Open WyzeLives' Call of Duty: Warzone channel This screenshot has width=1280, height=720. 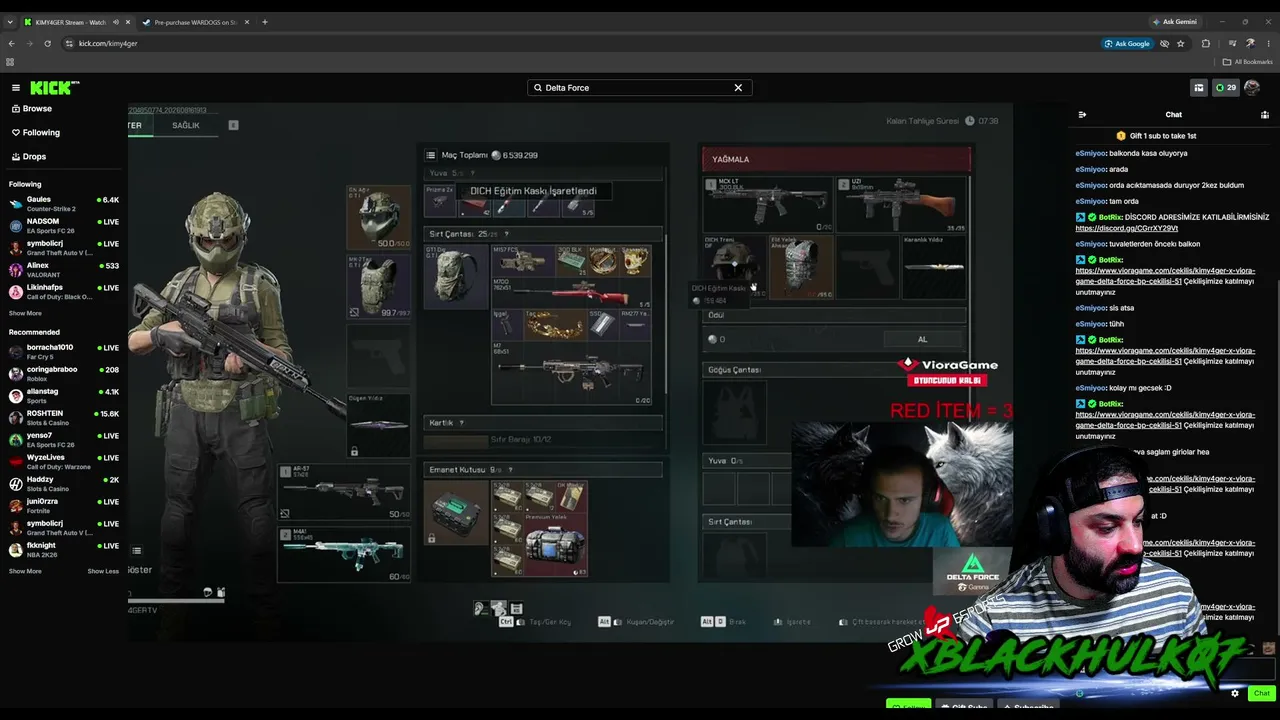(64, 462)
